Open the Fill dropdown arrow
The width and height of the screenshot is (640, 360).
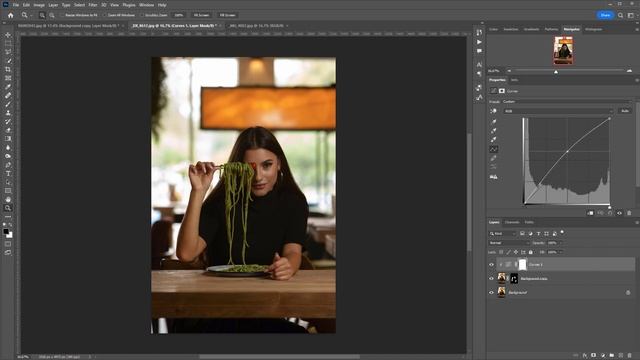pos(560,252)
